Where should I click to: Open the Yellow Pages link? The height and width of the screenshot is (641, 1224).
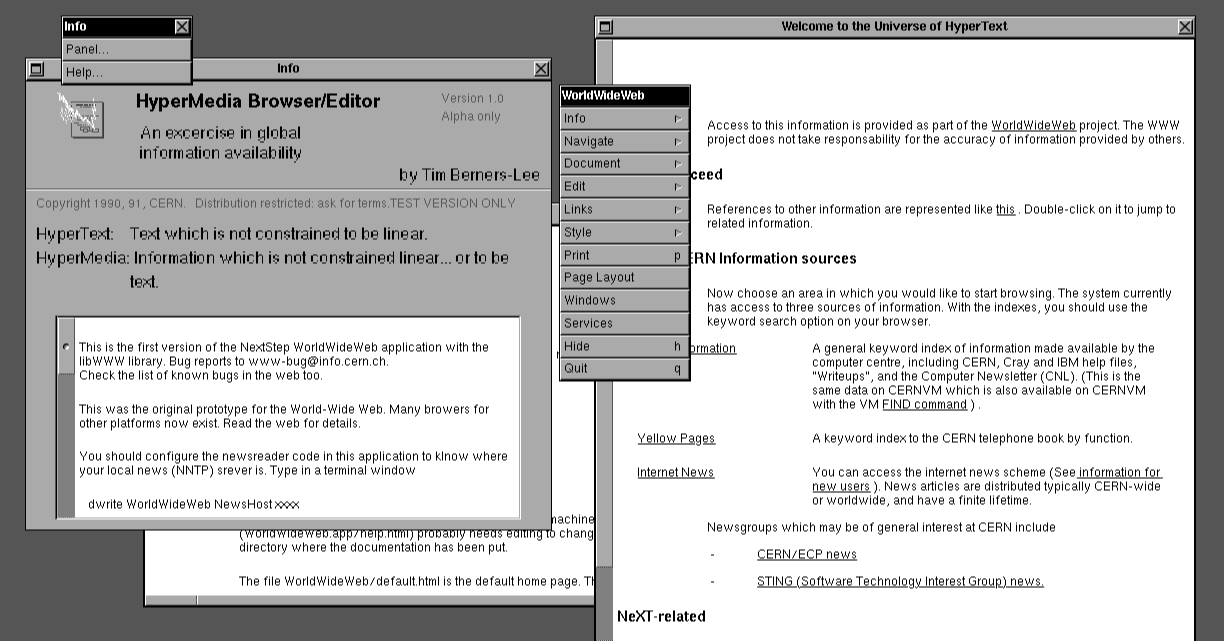point(676,438)
